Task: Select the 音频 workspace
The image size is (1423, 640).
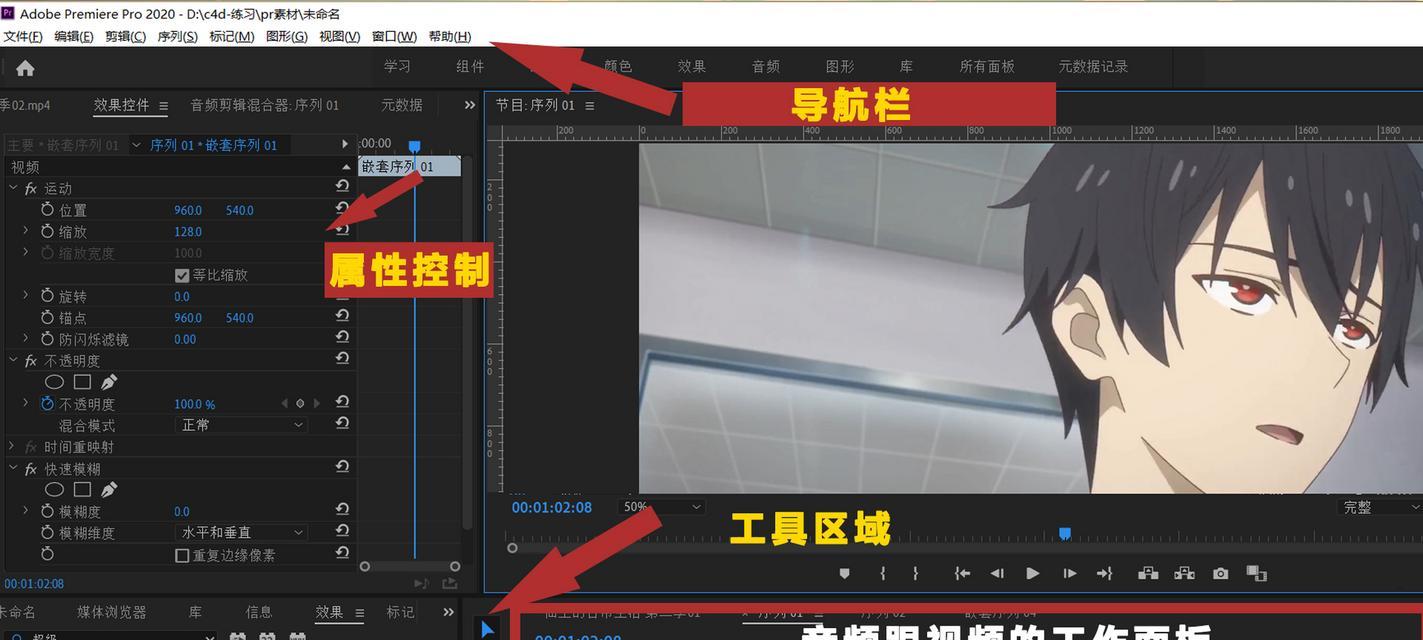Action: (765, 66)
